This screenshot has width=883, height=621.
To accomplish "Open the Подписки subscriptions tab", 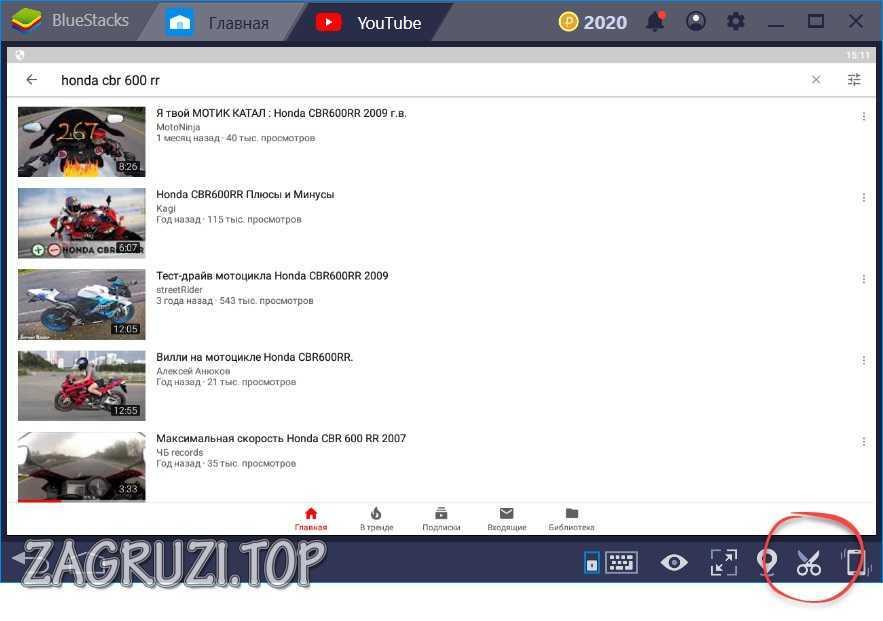I will tap(442, 519).
